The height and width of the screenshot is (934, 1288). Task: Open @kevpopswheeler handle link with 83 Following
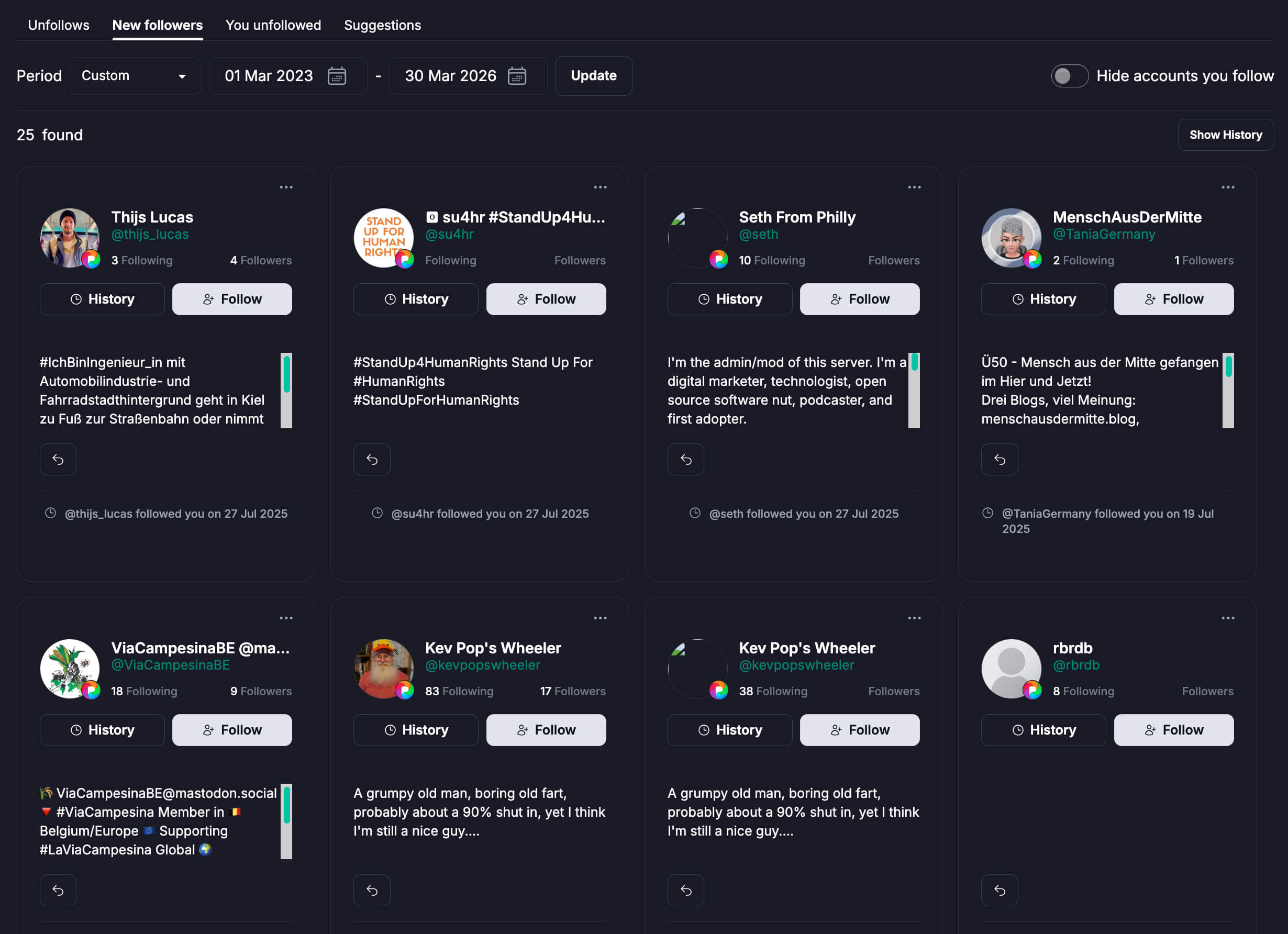[482, 665]
